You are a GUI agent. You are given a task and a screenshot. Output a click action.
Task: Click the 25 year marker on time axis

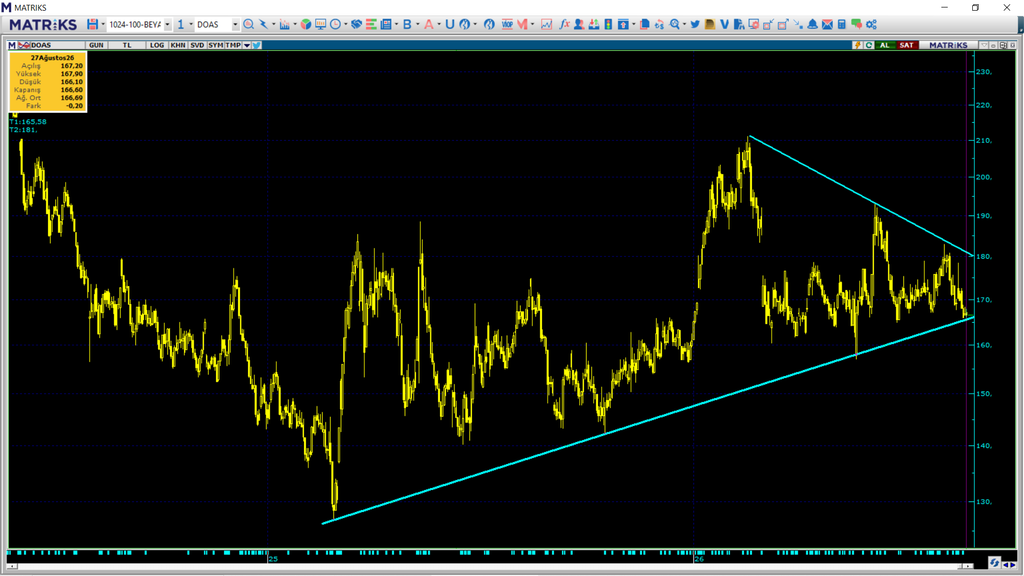tap(273, 558)
